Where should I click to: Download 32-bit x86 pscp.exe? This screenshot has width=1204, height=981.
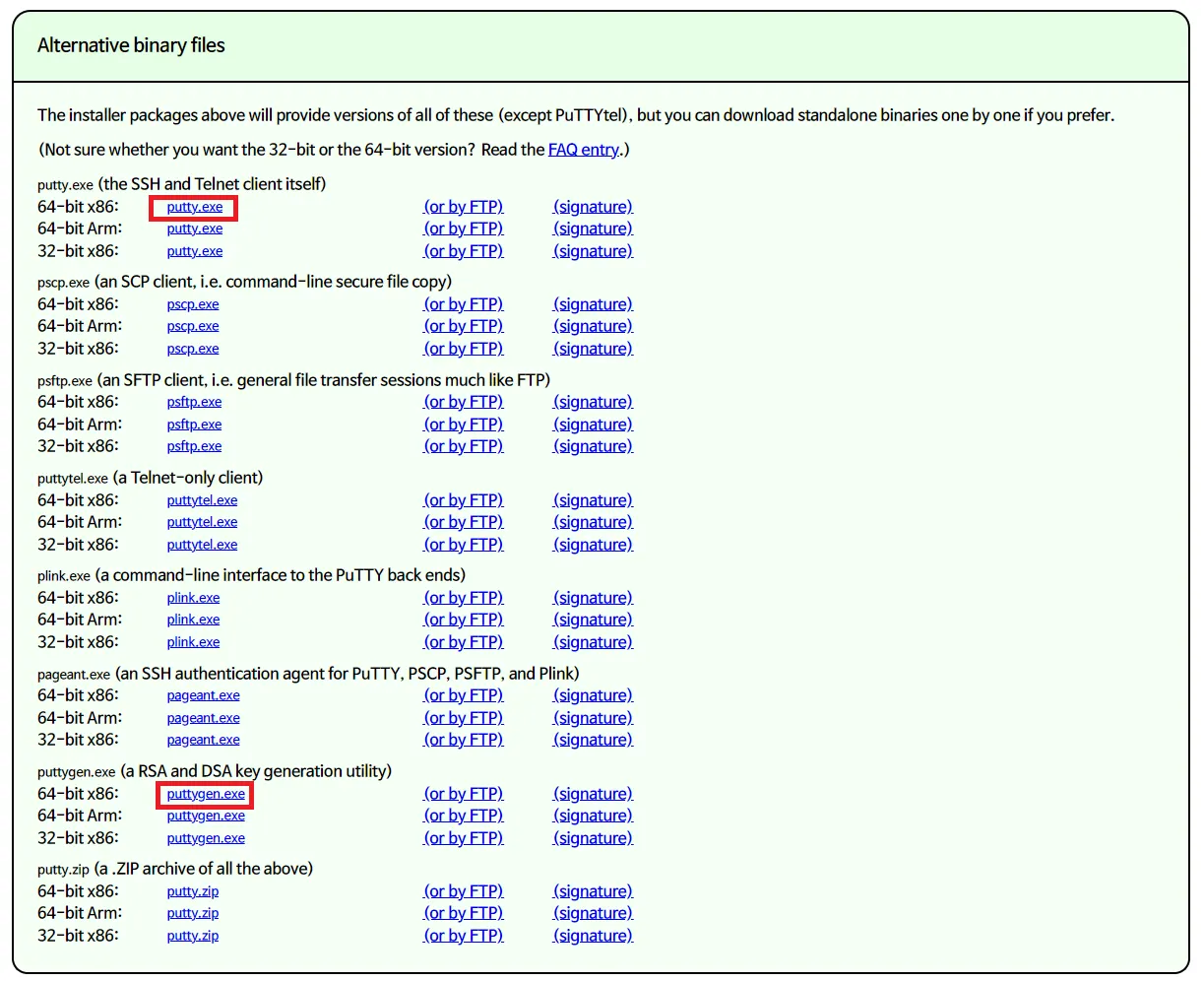click(193, 349)
